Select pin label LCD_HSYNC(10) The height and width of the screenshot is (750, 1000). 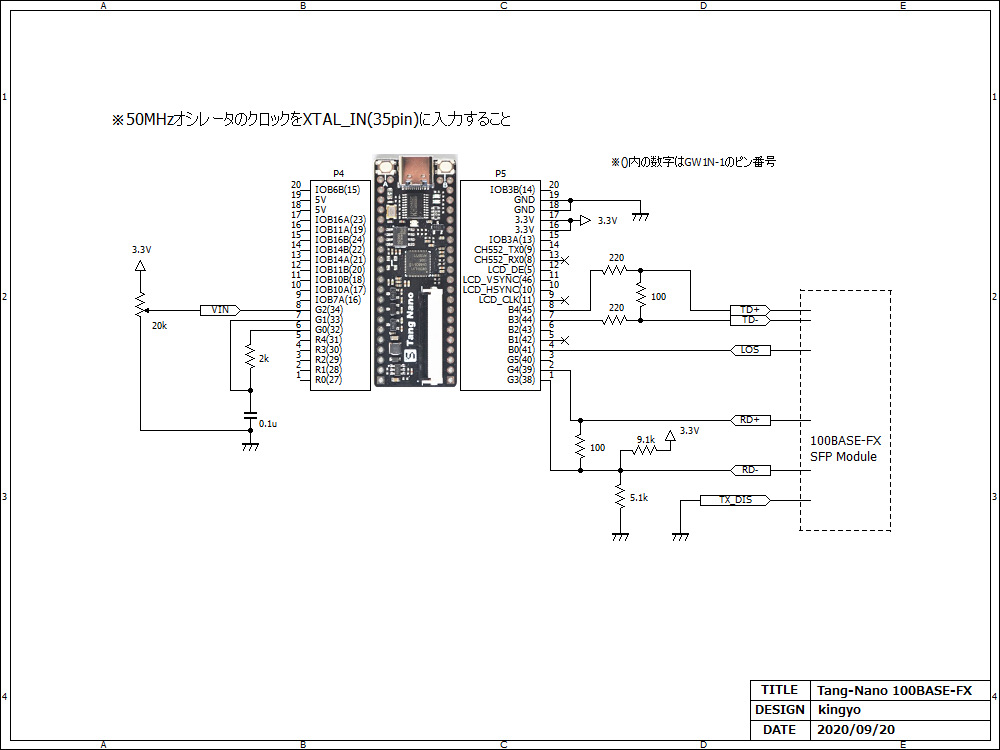pyautogui.click(x=499, y=290)
